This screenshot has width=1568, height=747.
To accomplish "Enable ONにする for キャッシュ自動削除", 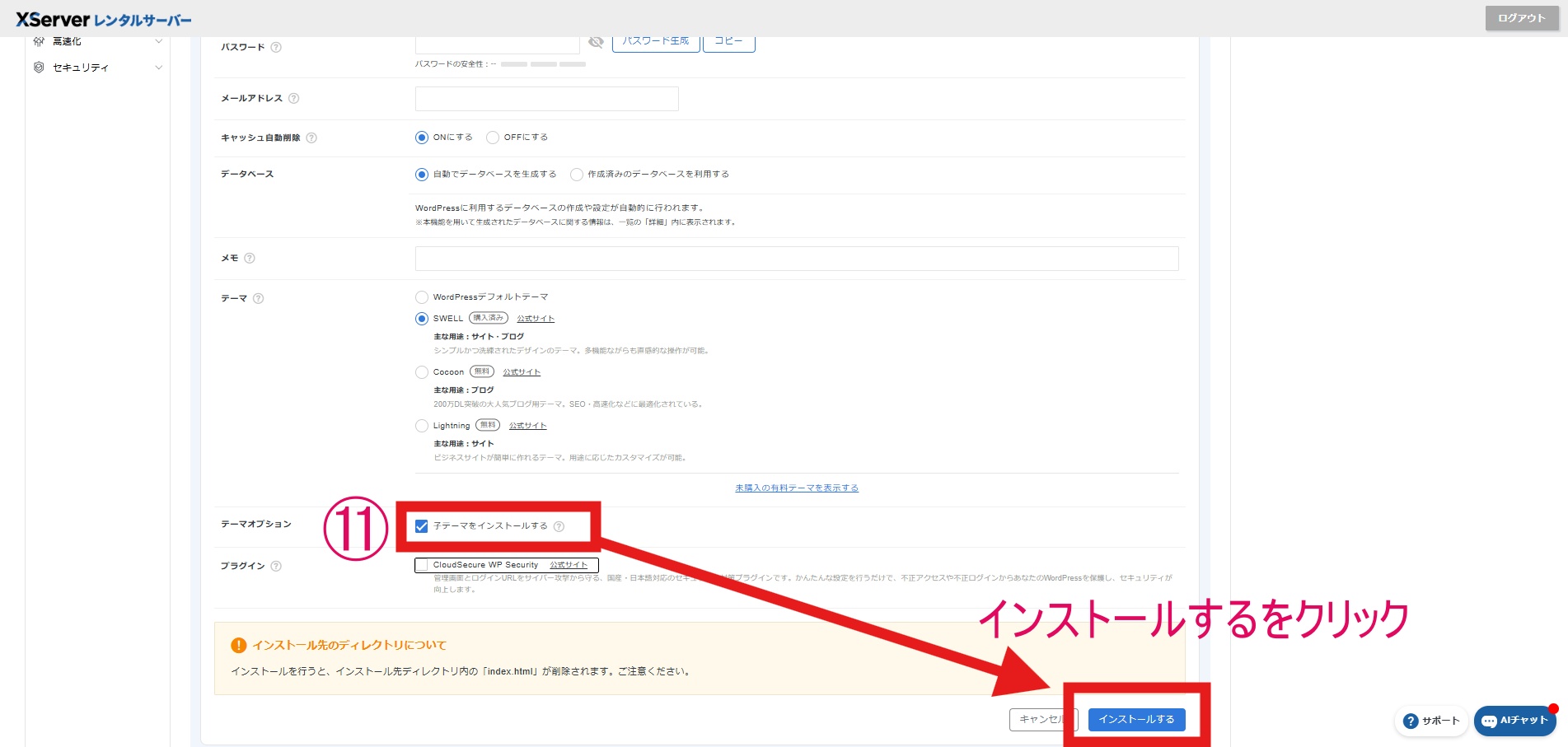I will point(422,137).
